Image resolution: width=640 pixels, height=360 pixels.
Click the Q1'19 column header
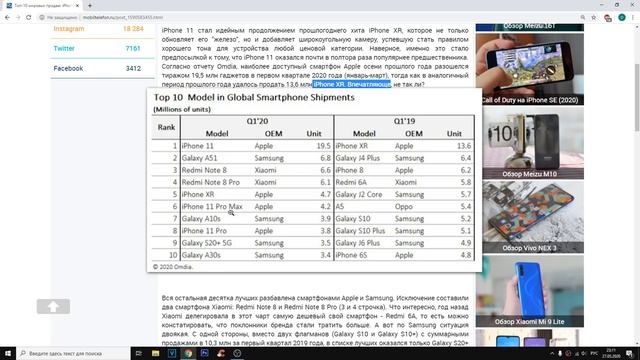point(404,121)
